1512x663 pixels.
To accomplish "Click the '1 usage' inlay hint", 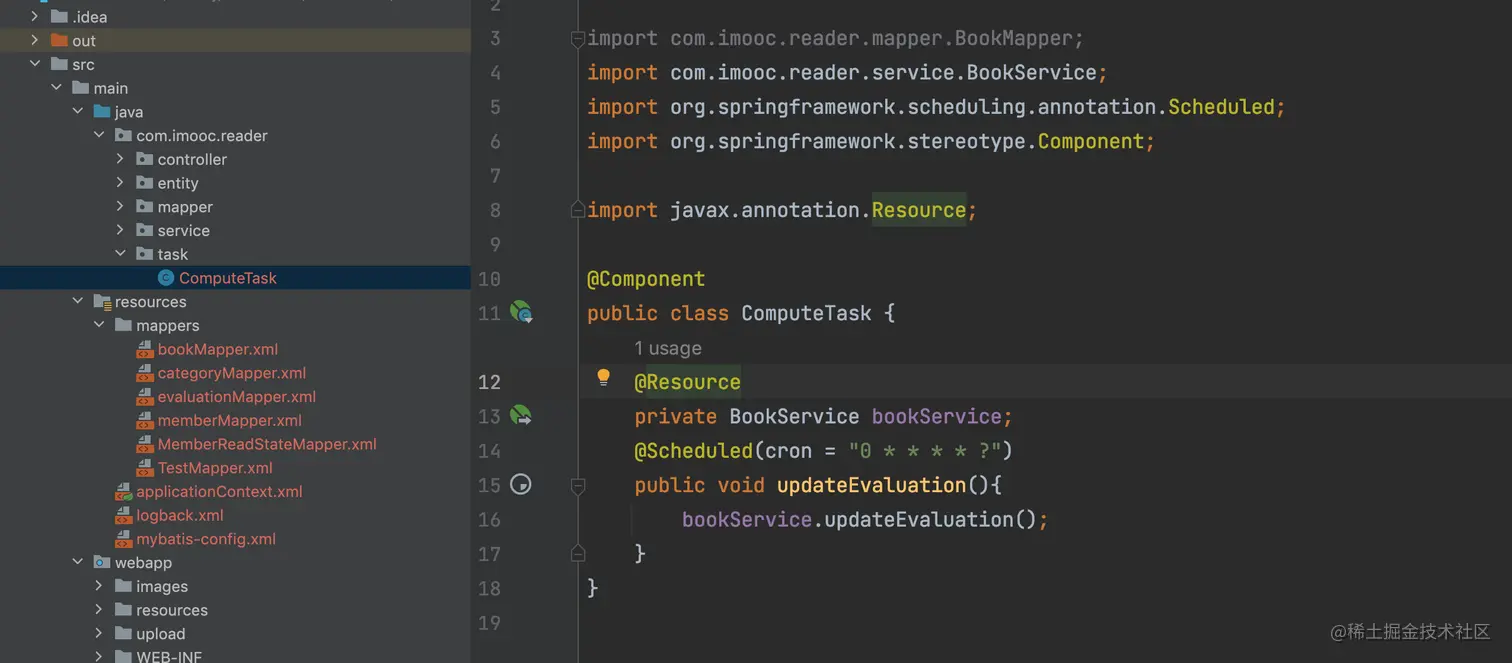I will (x=668, y=348).
